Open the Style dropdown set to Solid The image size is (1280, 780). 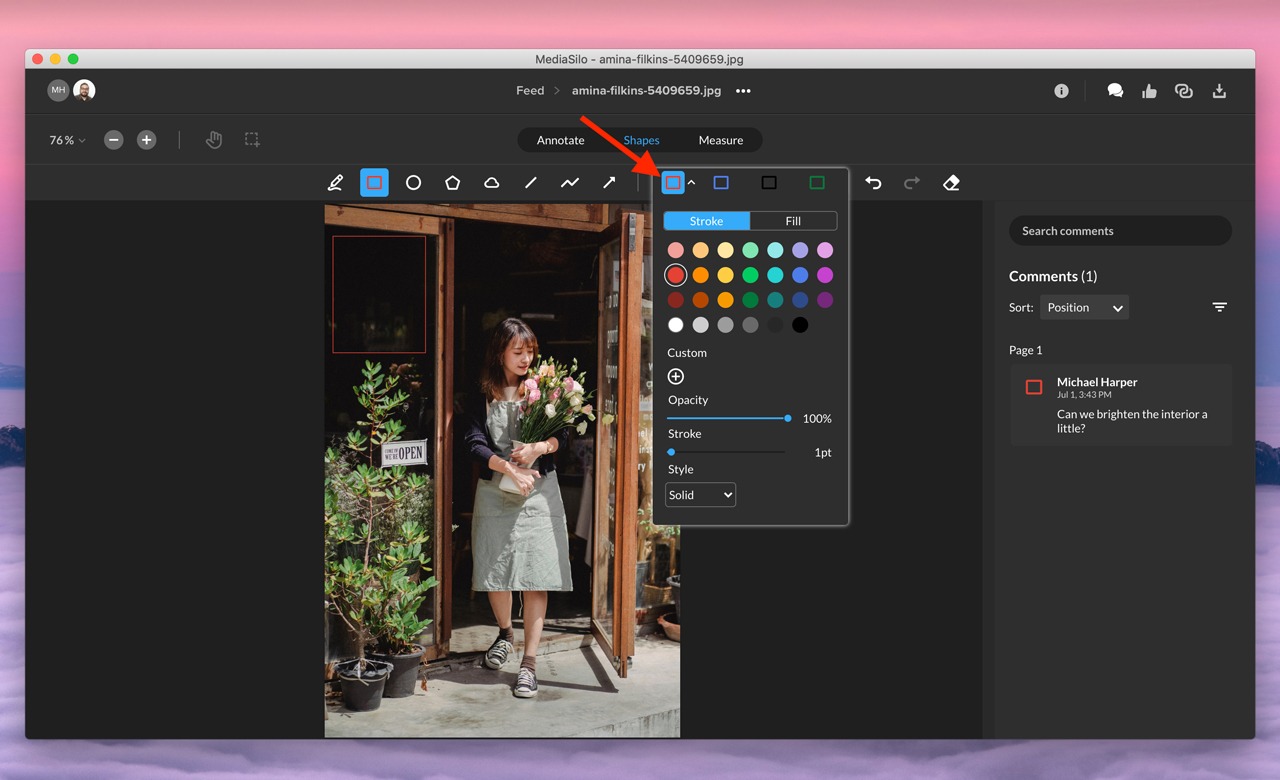700,495
